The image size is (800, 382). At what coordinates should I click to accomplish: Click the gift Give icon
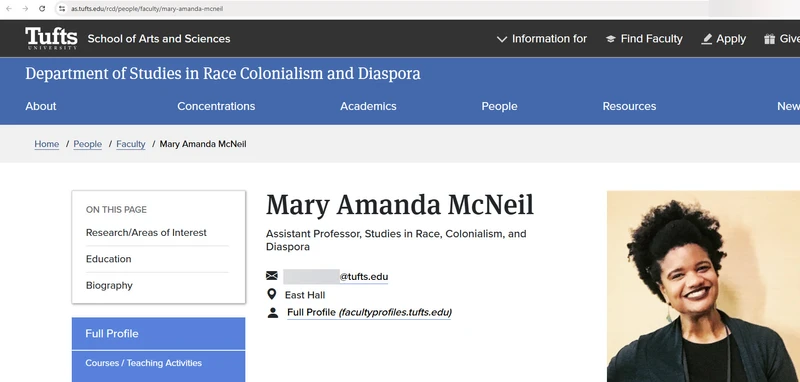769,39
